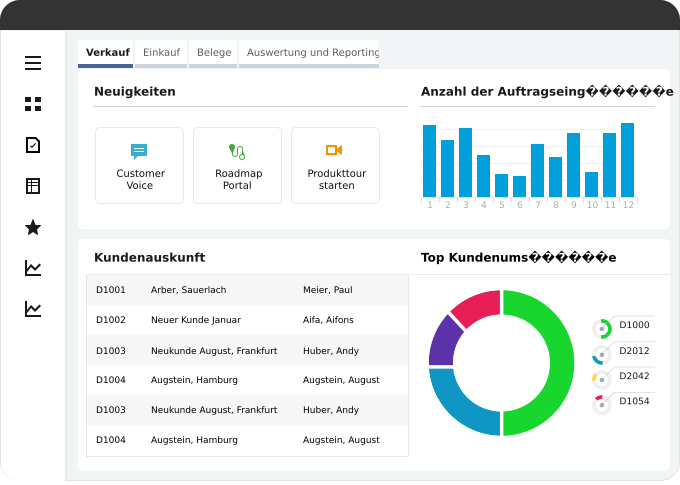This screenshot has width=680, height=485.
Task: Open the Belege tab
Action: (213, 53)
